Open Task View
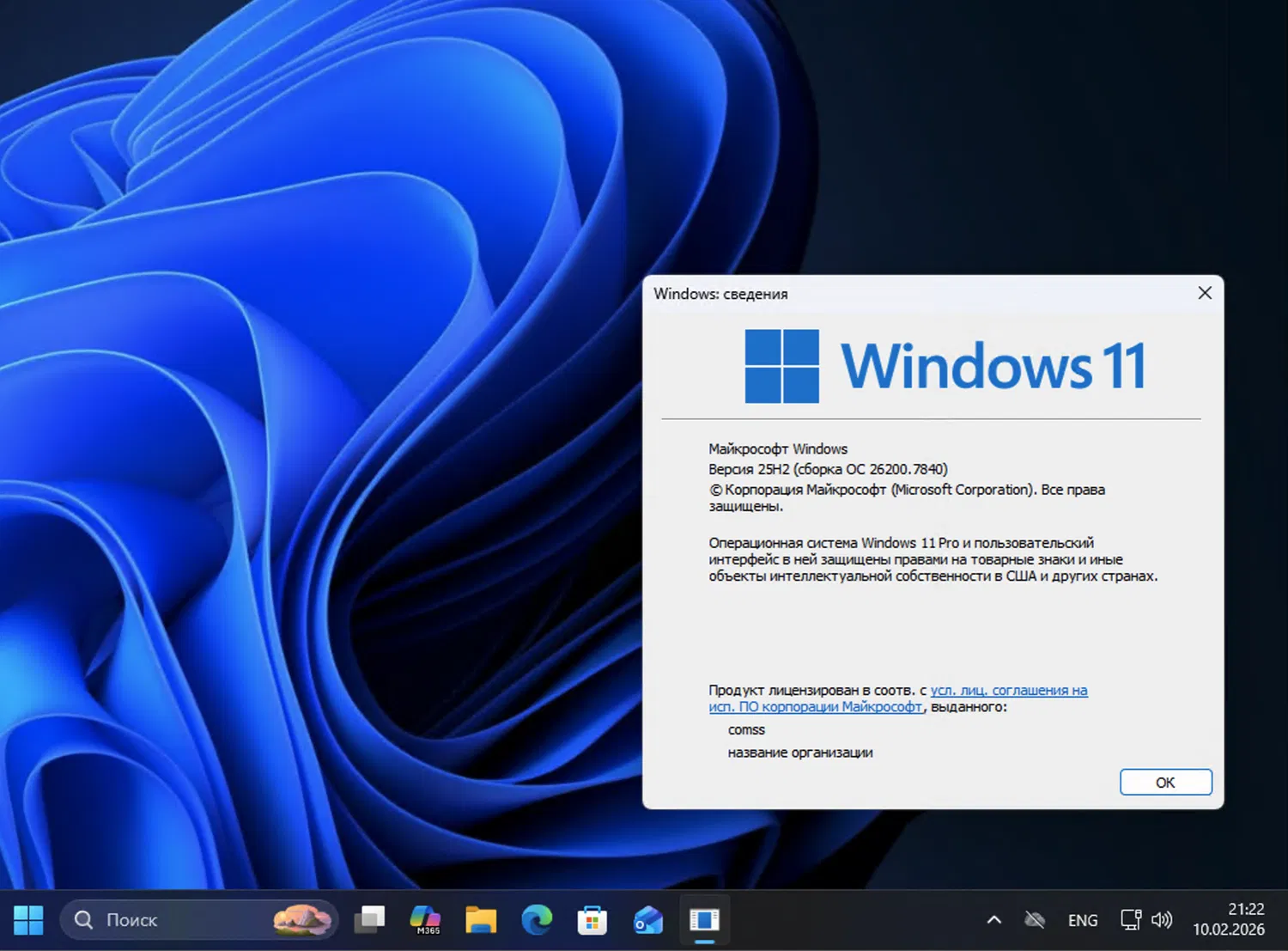The image size is (1288, 951). 369,919
